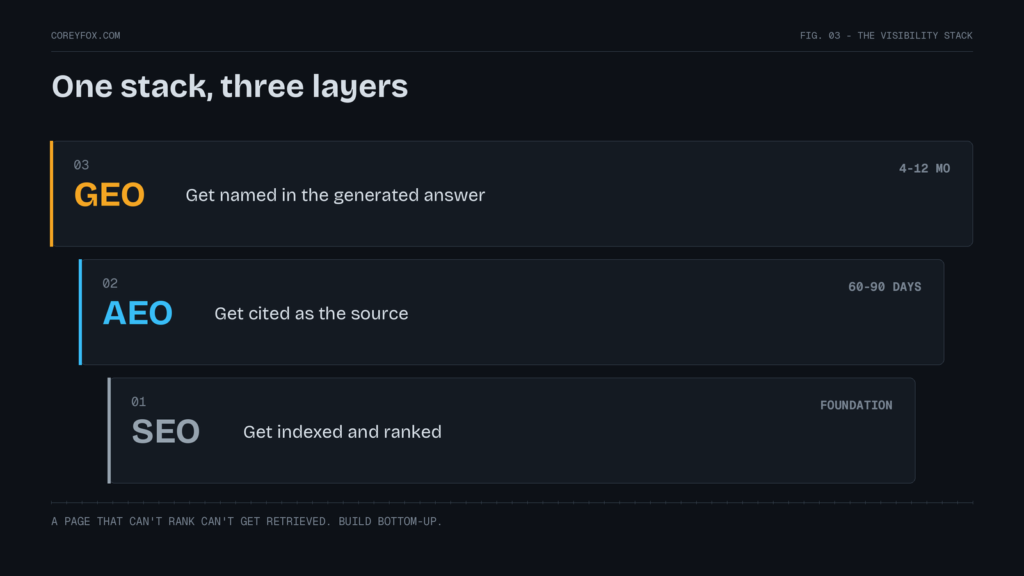Screen dimensions: 1024x576
Task: Click 'Get cited as the source' text
Action: [311, 313]
